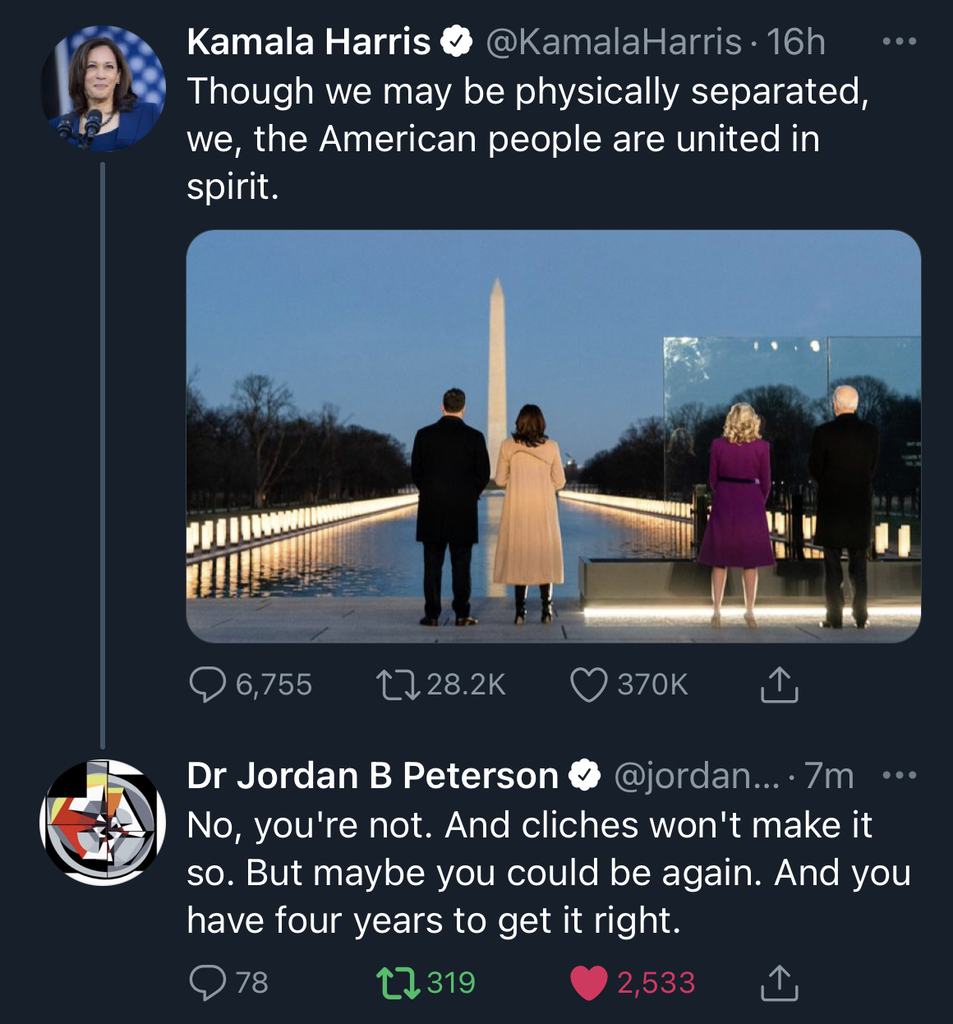This screenshot has height=1024, width=953.
Task: Open Jordan Peterson's profile avatar
Action: [x=103, y=822]
